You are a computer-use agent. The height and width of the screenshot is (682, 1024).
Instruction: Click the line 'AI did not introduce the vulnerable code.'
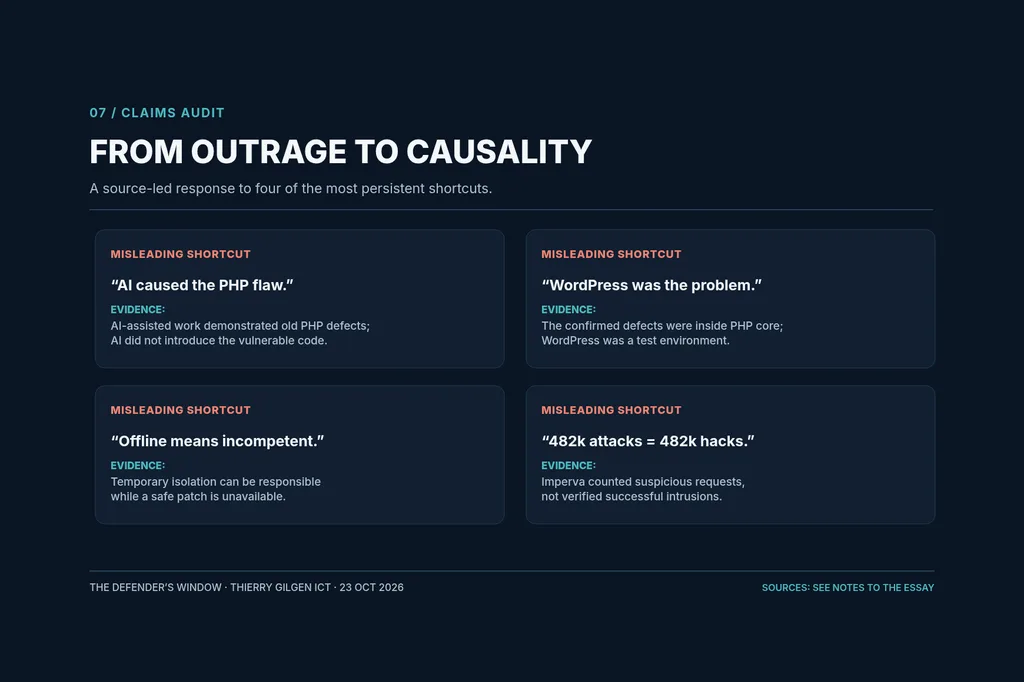(219, 340)
